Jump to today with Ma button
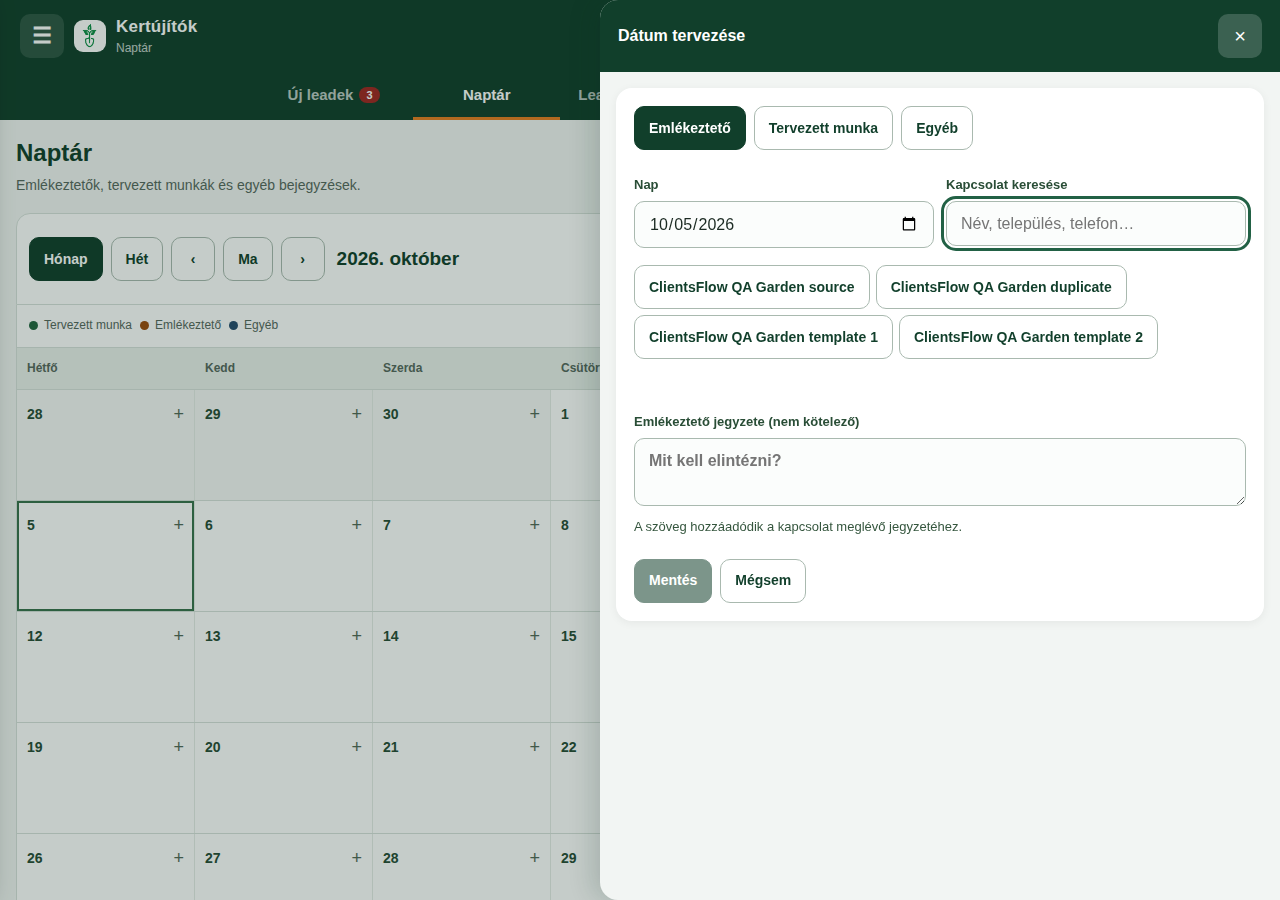This screenshot has height=900, width=1280. 248,259
